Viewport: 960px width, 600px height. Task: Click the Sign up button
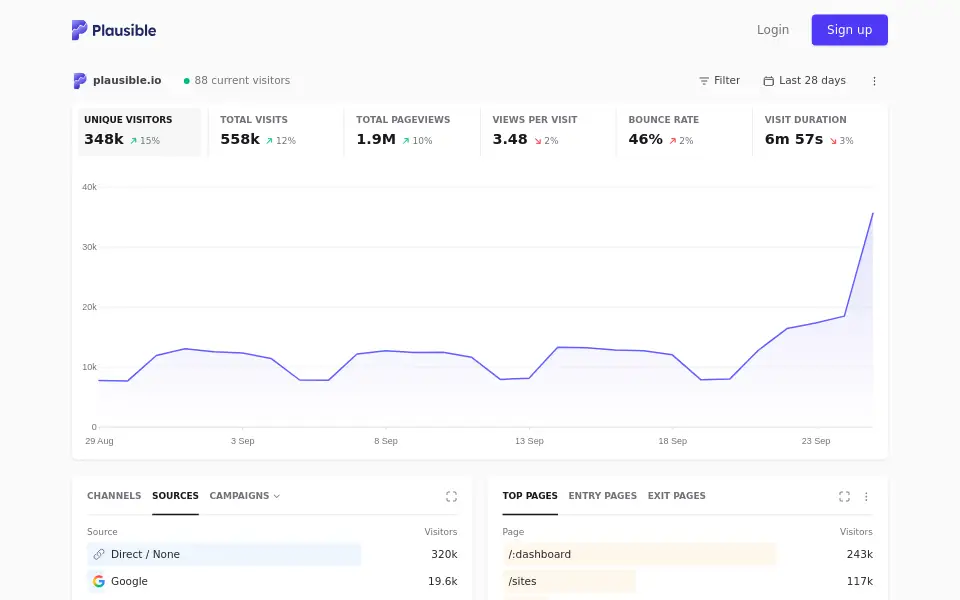tap(849, 30)
